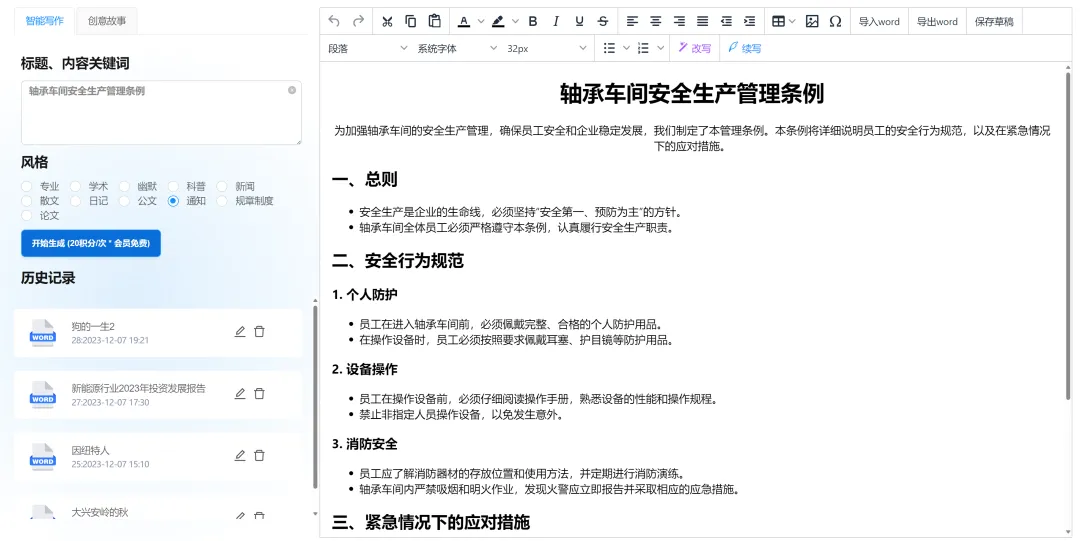Screen dimensions: 1080x541
Task: Click the 改写 rewrite button
Action: point(694,48)
